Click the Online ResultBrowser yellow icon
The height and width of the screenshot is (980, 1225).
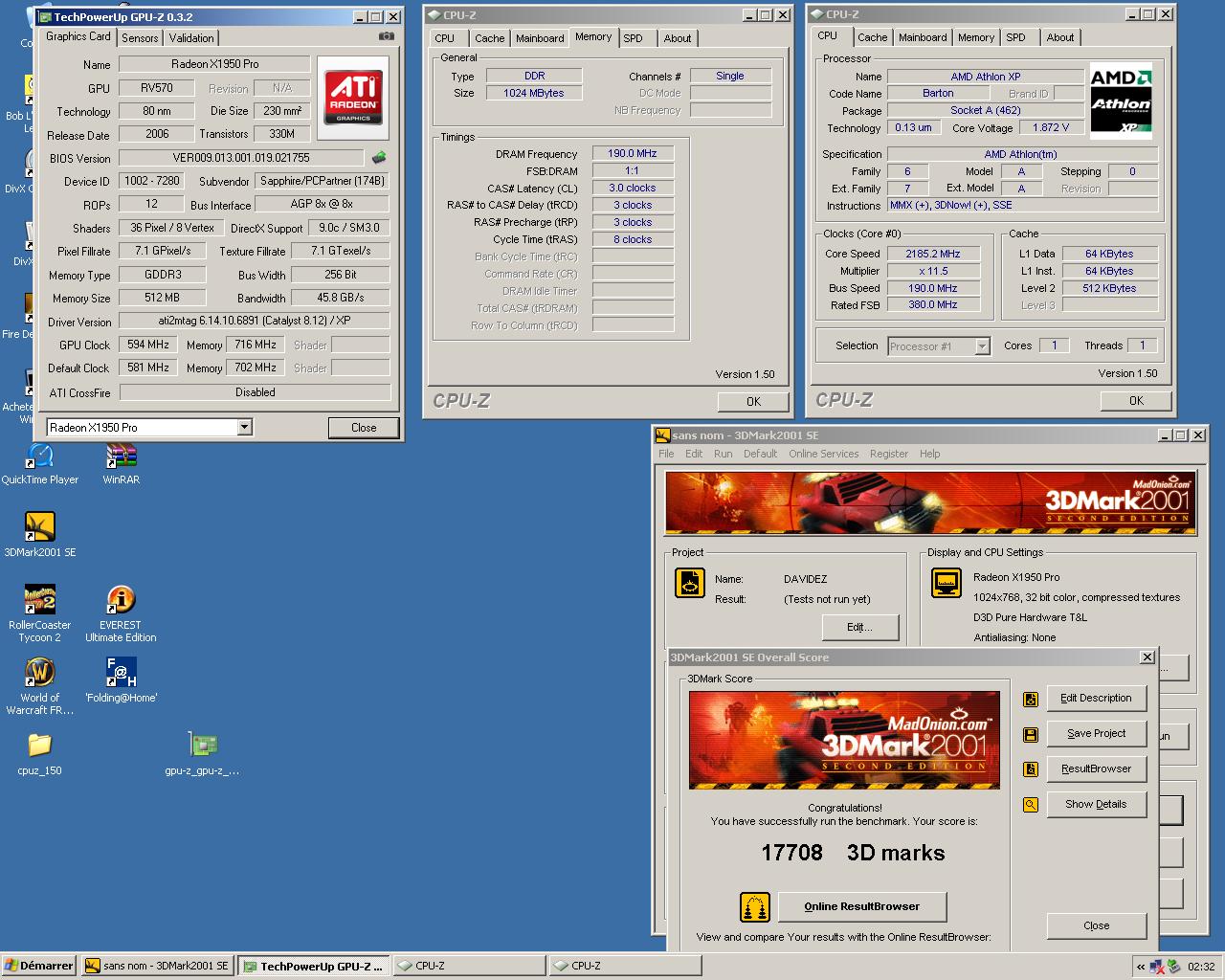coord(755,906)
